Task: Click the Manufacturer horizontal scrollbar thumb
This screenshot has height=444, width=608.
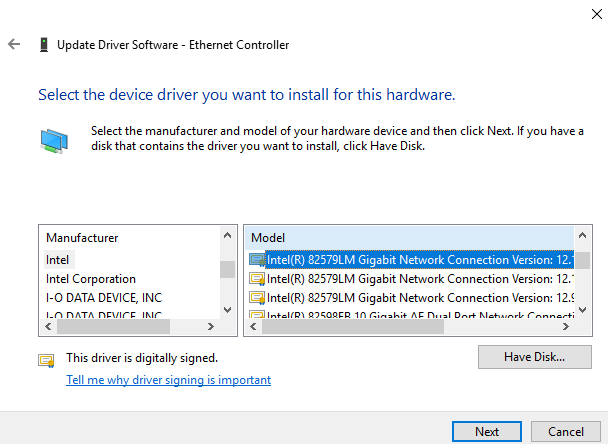Action: click(113, 327)
